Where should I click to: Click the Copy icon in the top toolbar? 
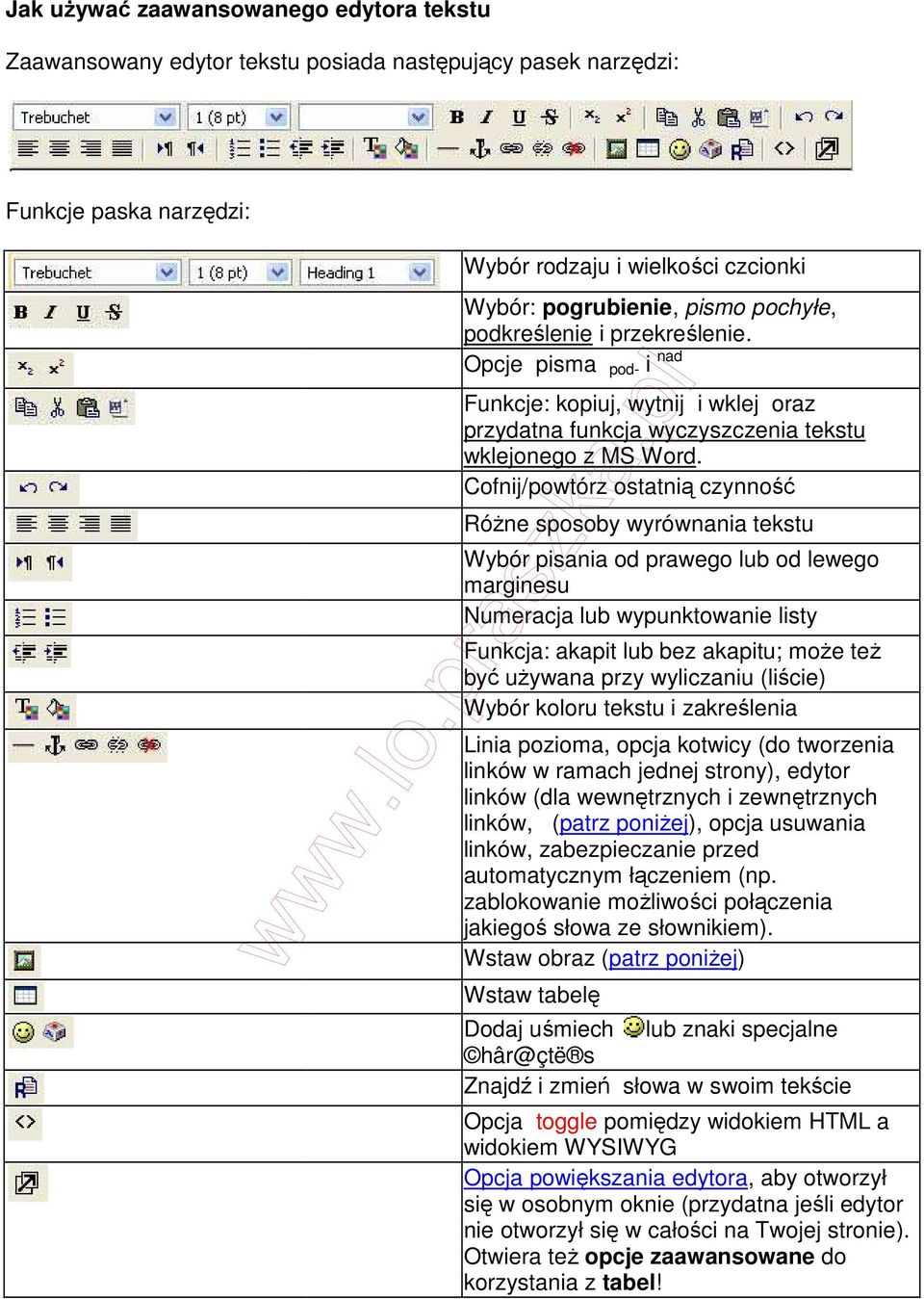[x=667, y=117]
